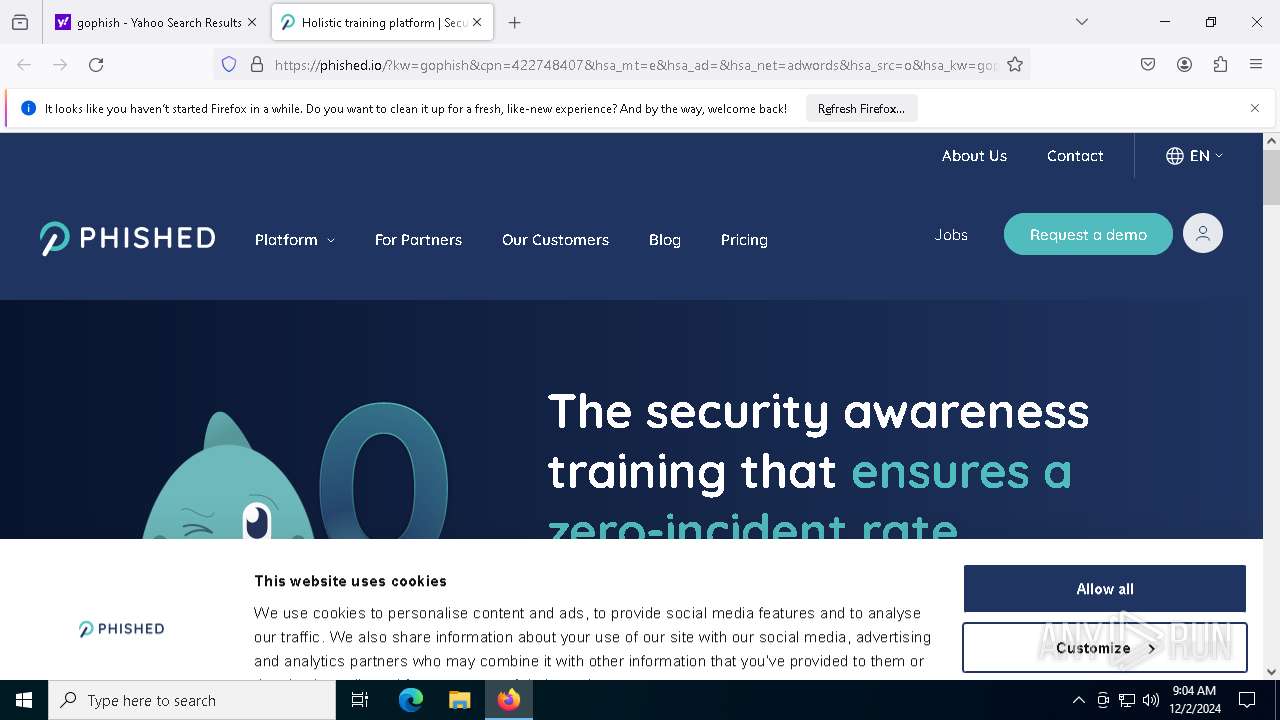
Task: Open the About Us link
Action: (x=974, y=156)
